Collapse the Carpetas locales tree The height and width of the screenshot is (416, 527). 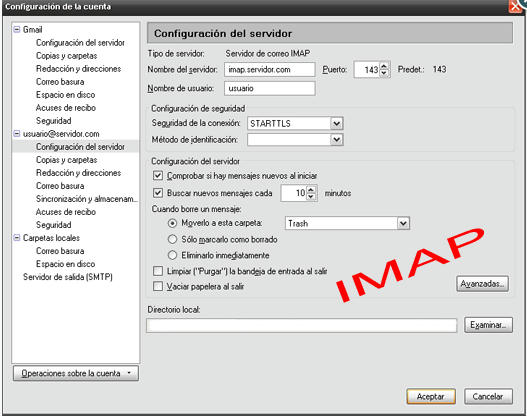pos(16,238)
